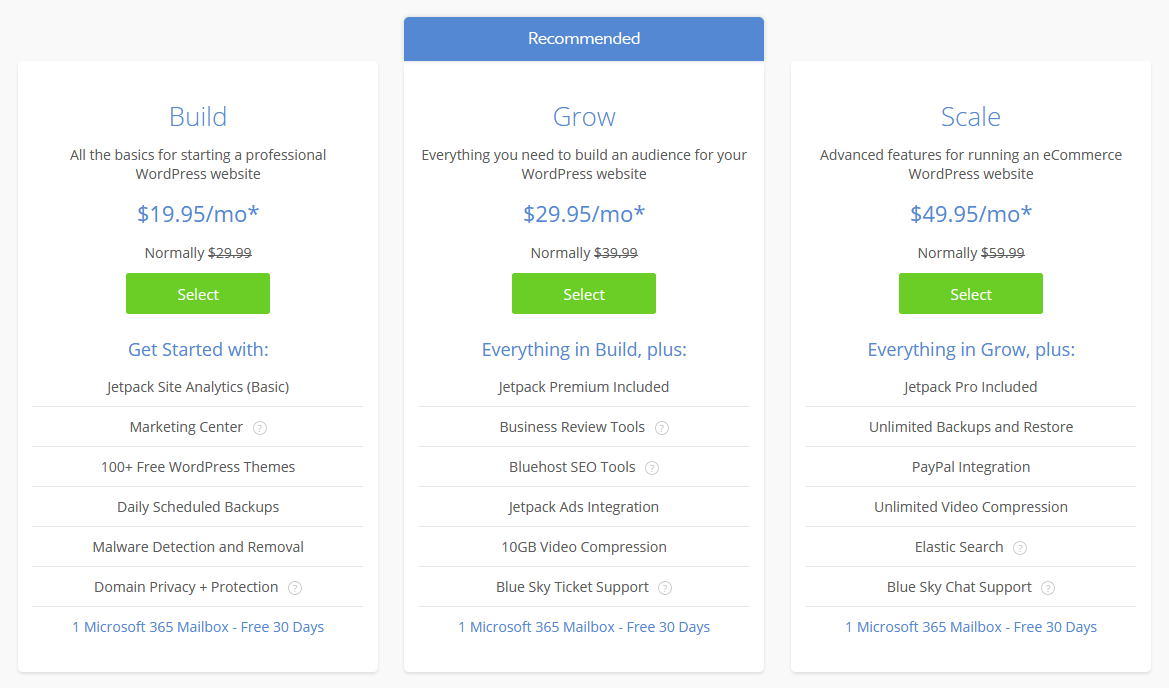Viewport: 1169px width, 688px height.
Task: Show tooltip for Blue Sky Ticket Support
Action: click(x=665, y=588)
